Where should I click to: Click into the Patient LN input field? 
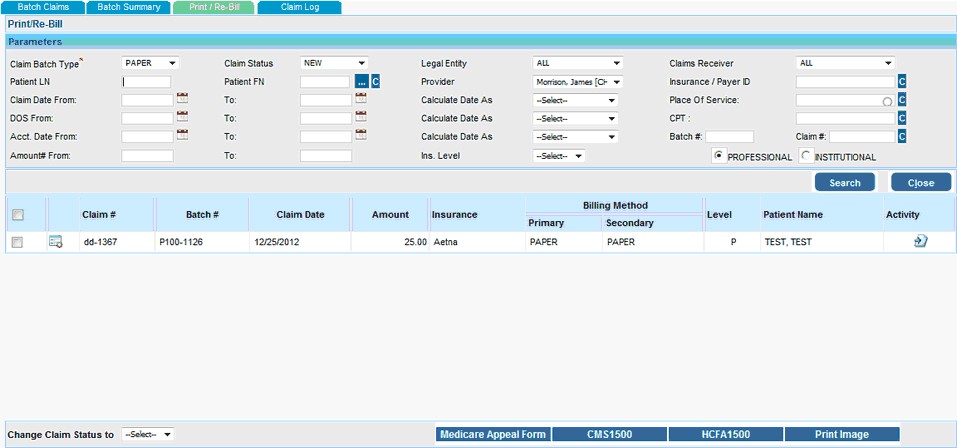pyautogui.click(x=147, y=82)
